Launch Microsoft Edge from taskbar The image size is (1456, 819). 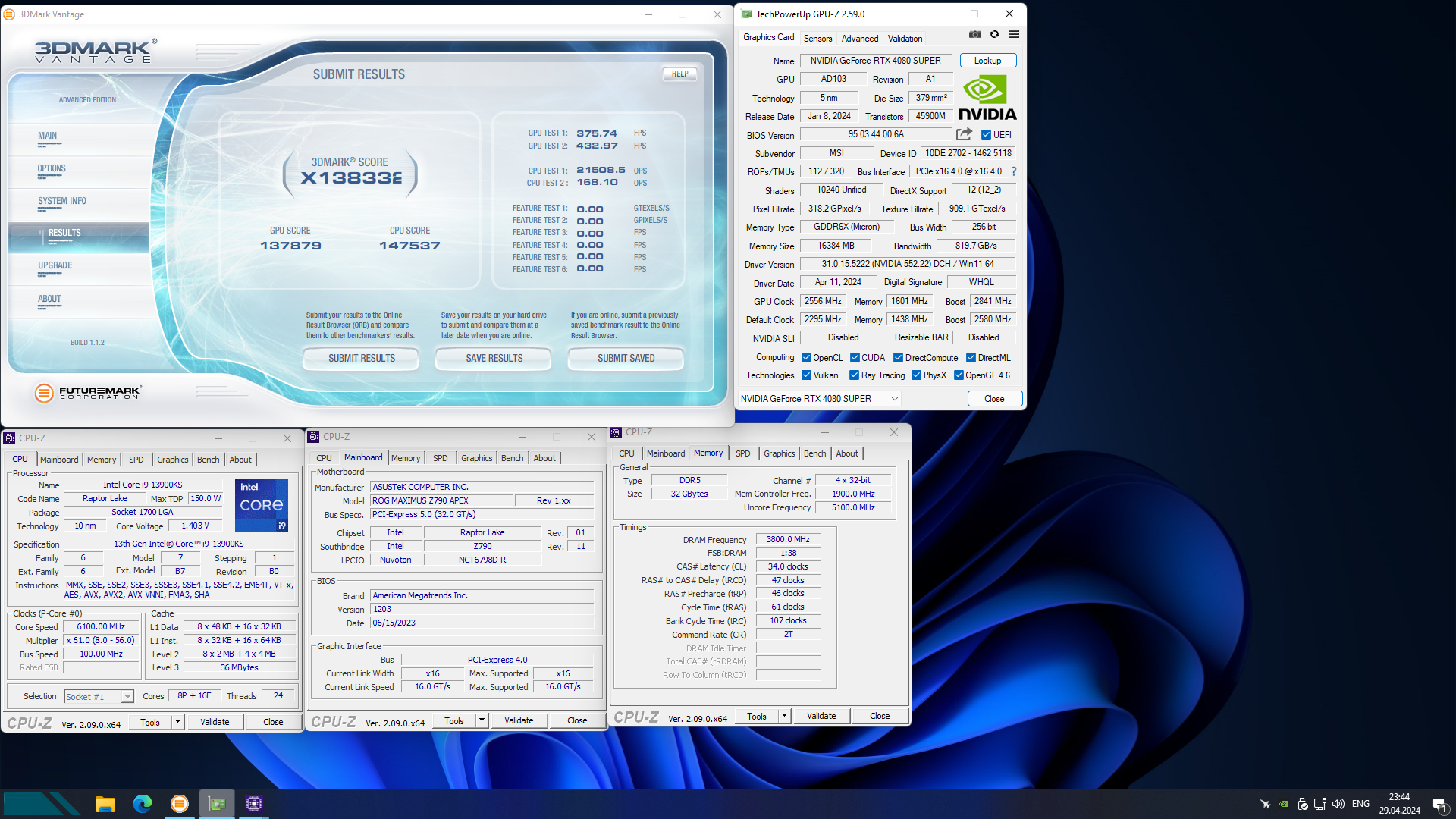143,804
